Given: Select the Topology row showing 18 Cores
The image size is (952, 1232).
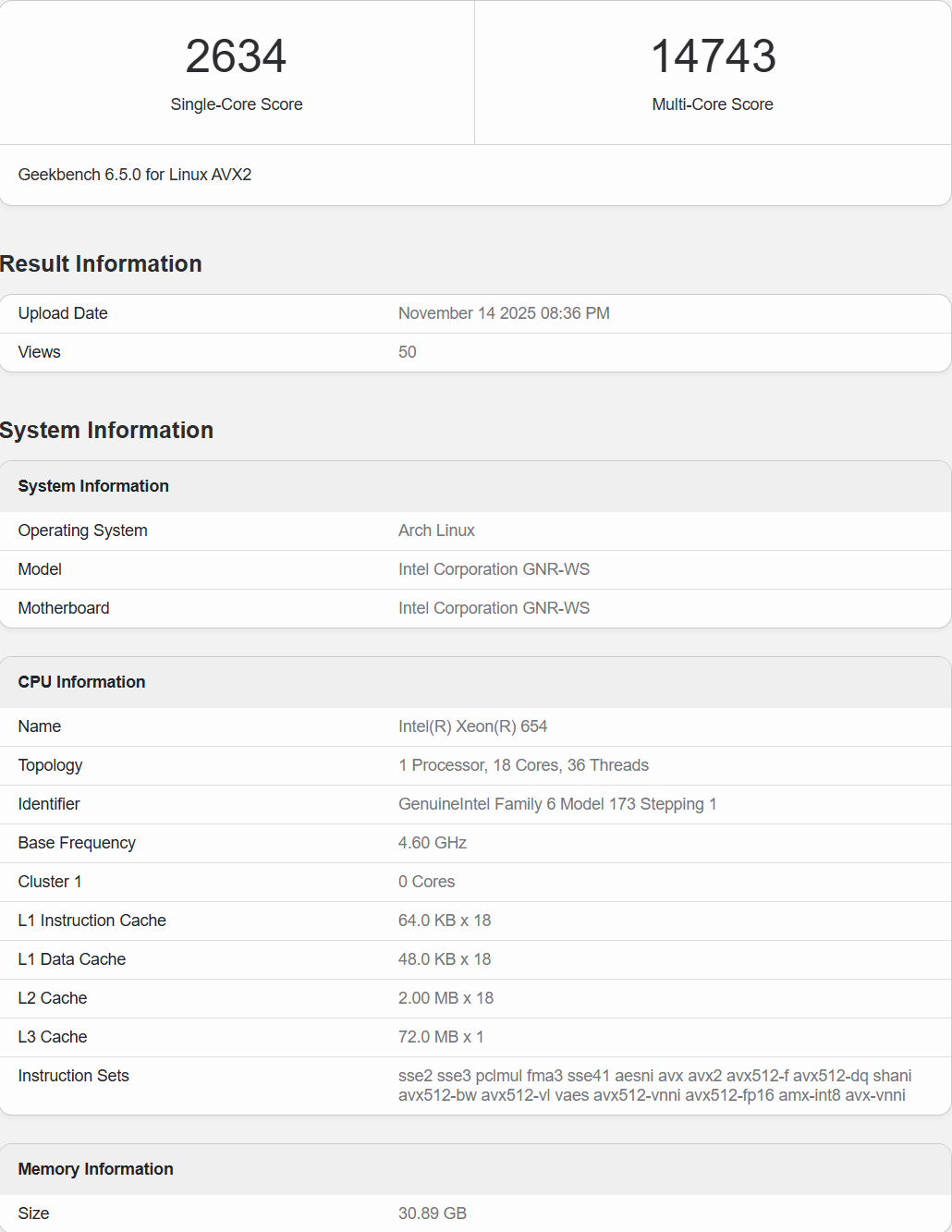Looking at the screenshot, I should point(523,764).
